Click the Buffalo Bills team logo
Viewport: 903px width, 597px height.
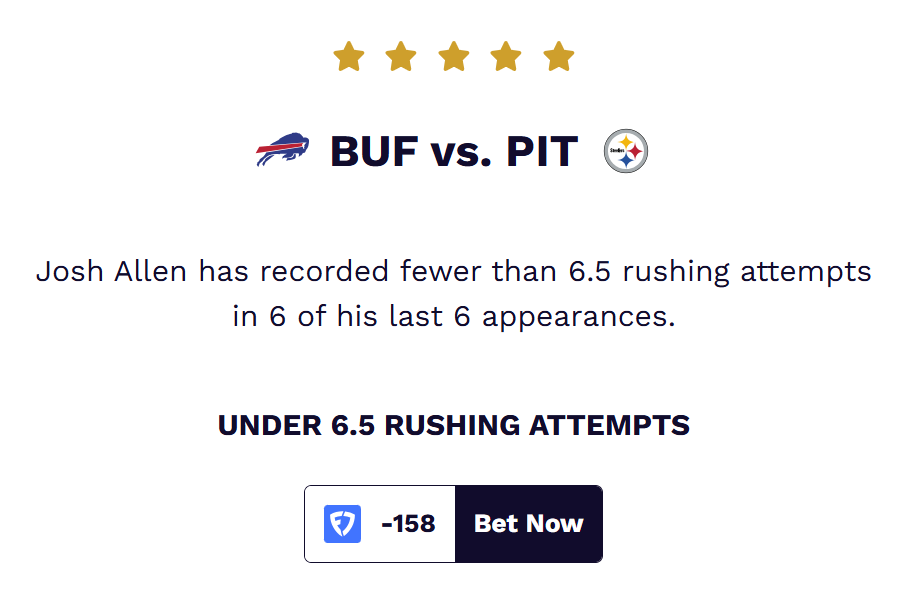click(283, 151)
